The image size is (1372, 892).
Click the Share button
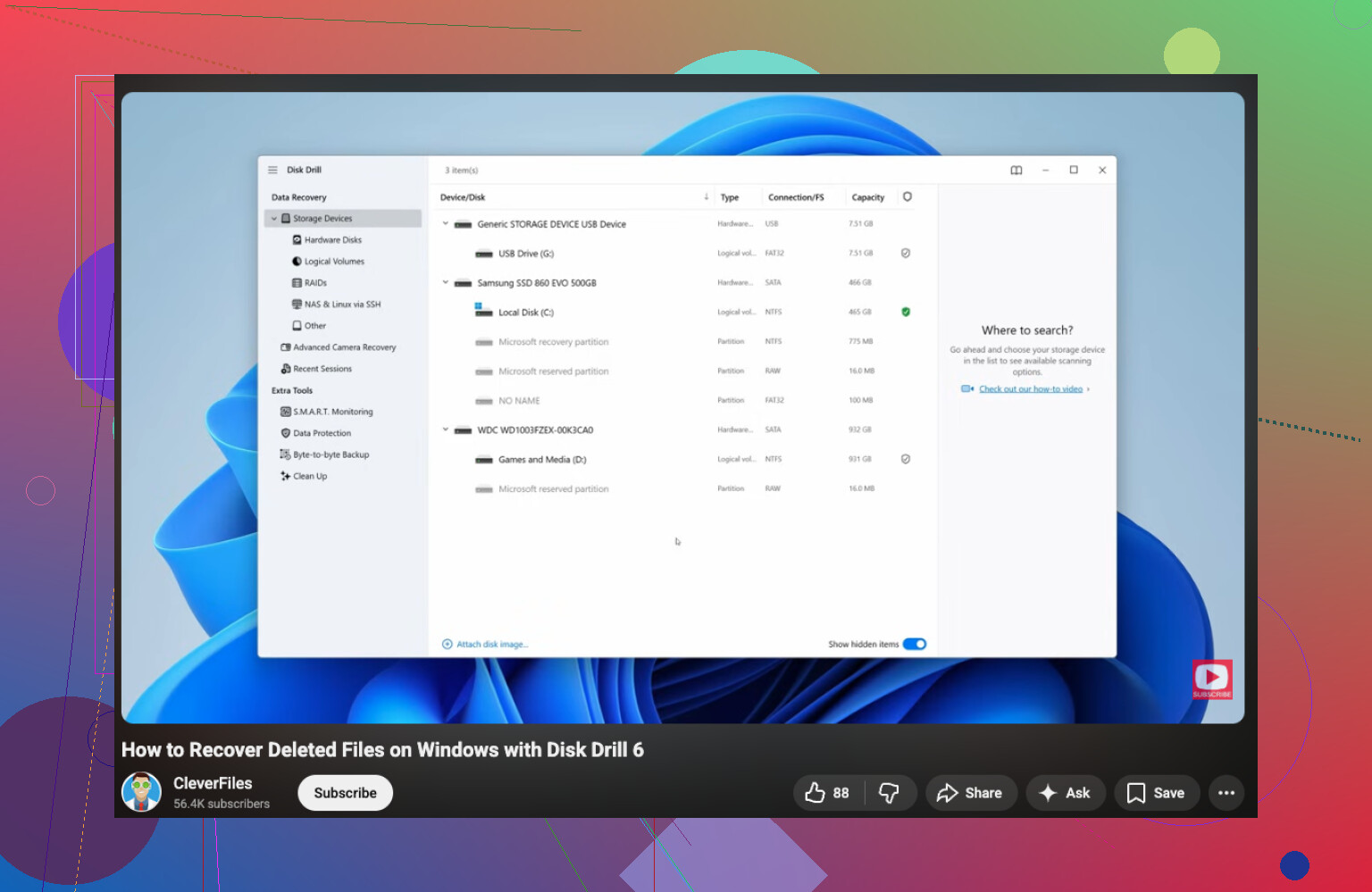click(x=970, y=793)
